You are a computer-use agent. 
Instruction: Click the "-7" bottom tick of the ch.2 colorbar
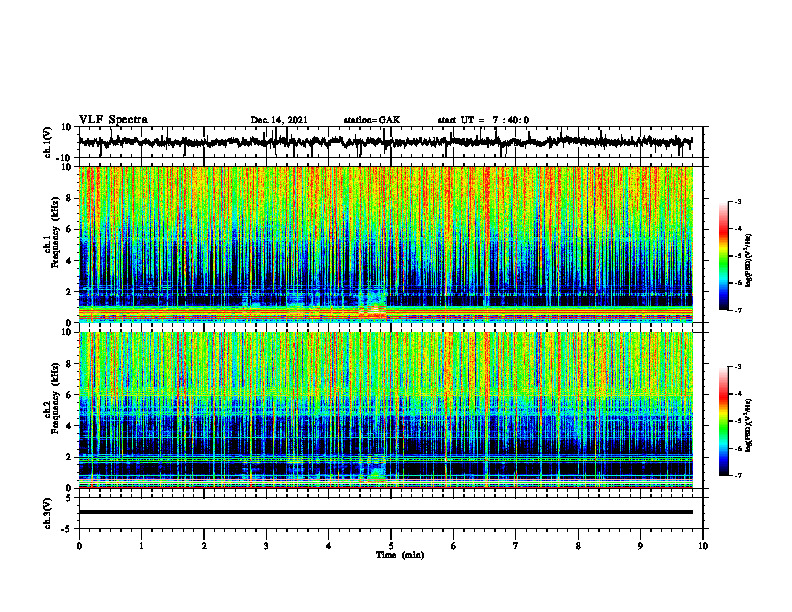[737, 476]
